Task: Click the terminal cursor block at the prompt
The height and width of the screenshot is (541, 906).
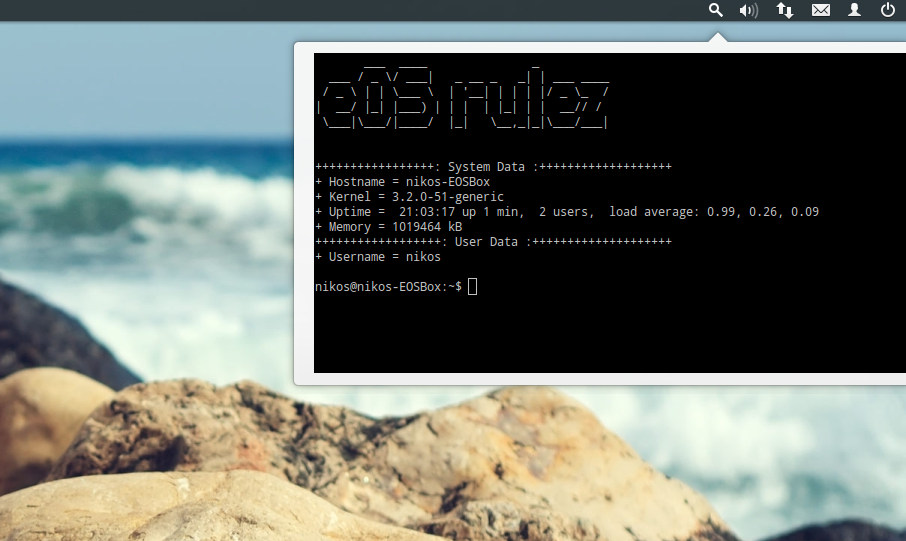Action: coord(473,287)
